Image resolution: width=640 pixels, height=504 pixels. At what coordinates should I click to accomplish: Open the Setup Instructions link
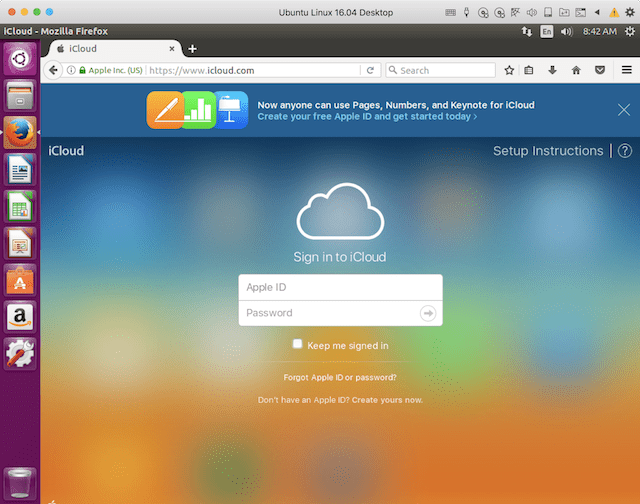coord(548,151)
